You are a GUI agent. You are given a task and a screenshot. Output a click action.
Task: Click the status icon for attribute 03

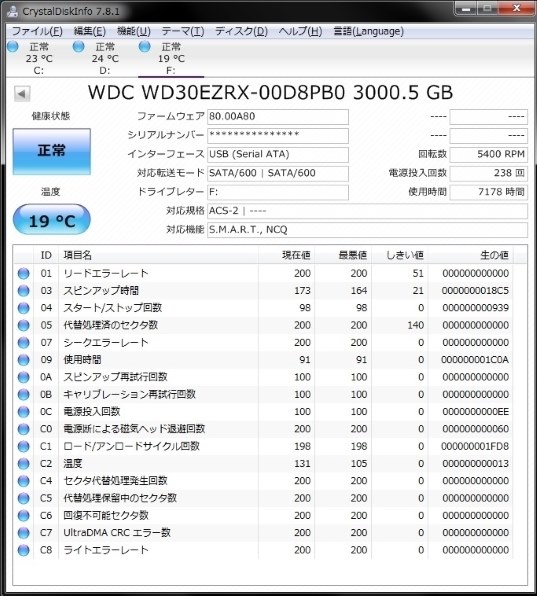point(24,291)
